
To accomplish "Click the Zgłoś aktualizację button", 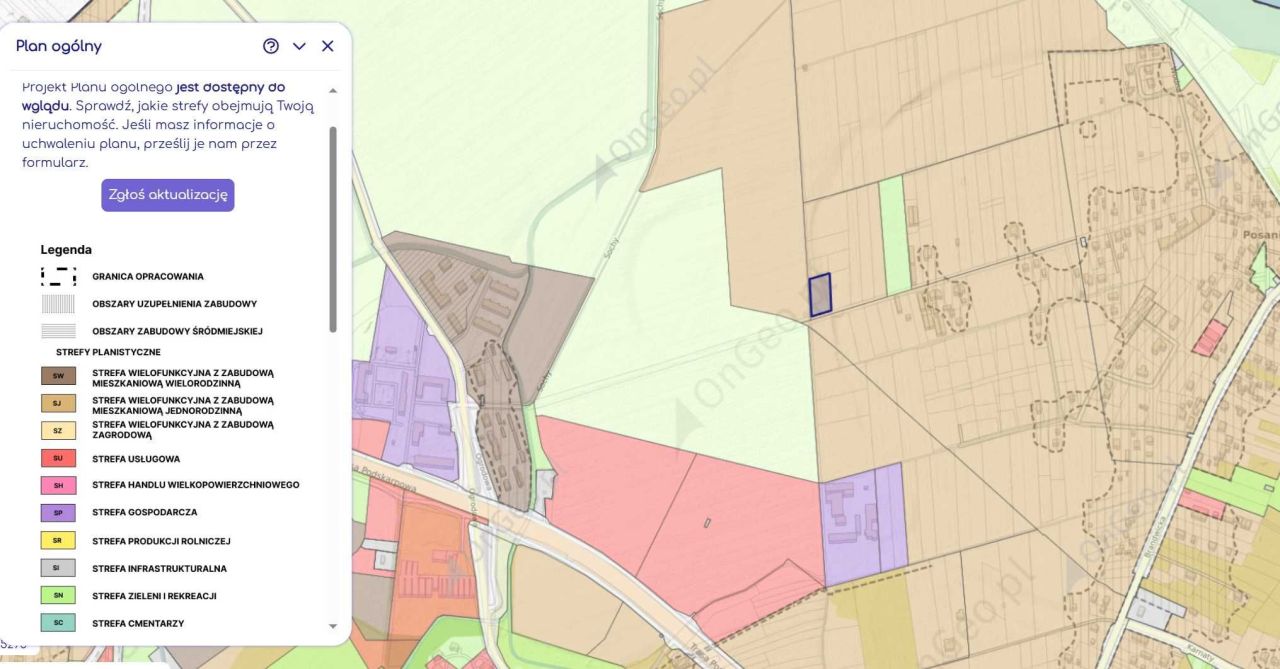I will (x=168, y=195).
